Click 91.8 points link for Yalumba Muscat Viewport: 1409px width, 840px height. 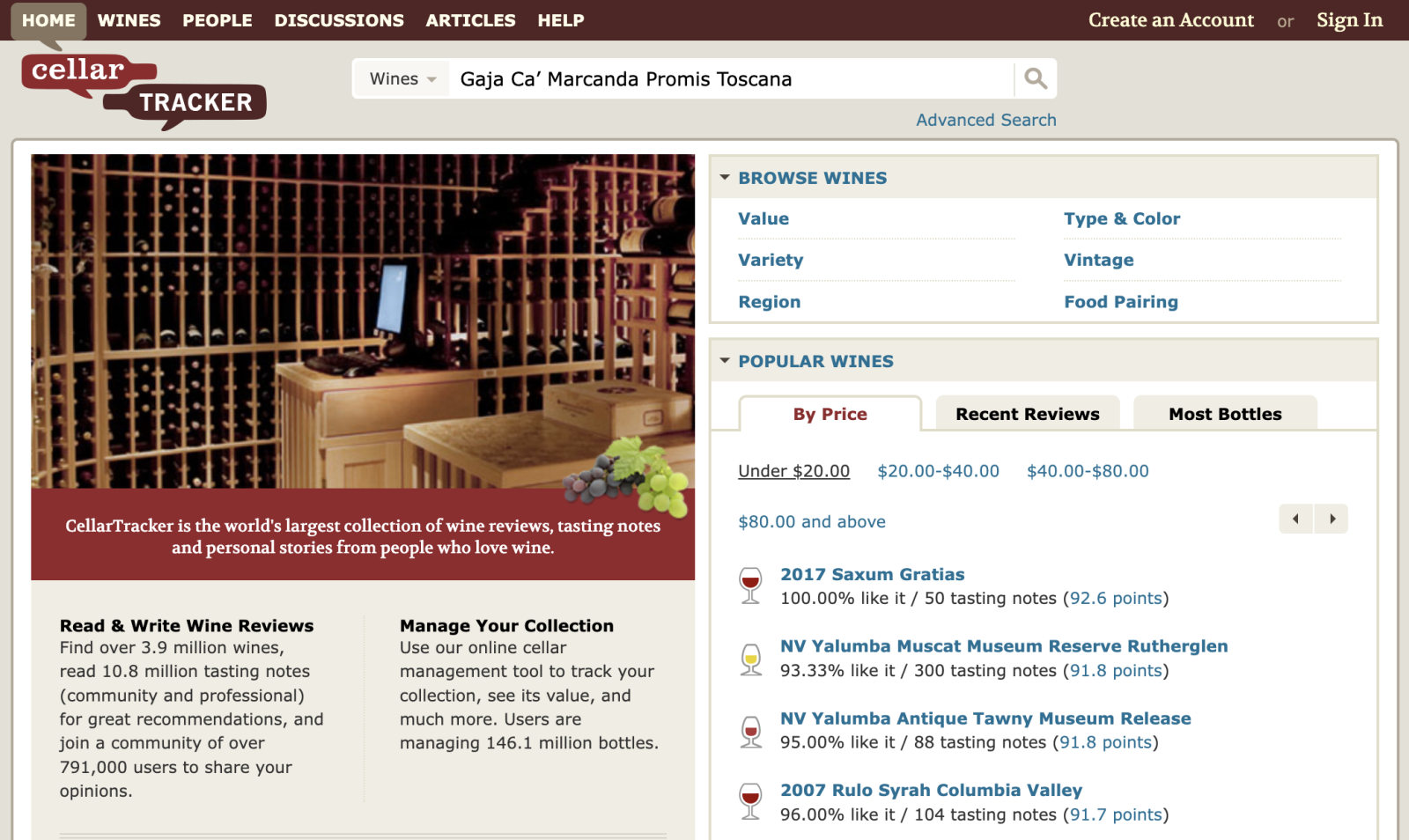[1116, 671]
